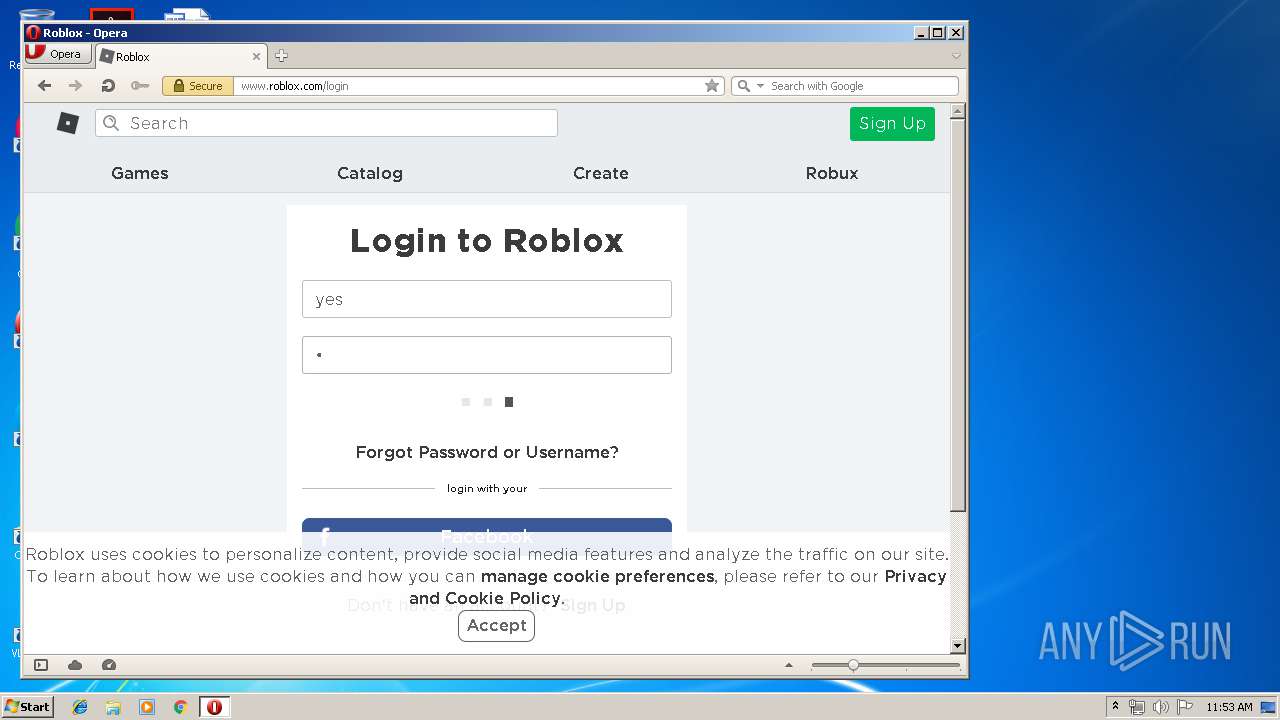This screenshot has width=1280, height=720.
Task: Open the Robux menu
Action: (832, 173)
